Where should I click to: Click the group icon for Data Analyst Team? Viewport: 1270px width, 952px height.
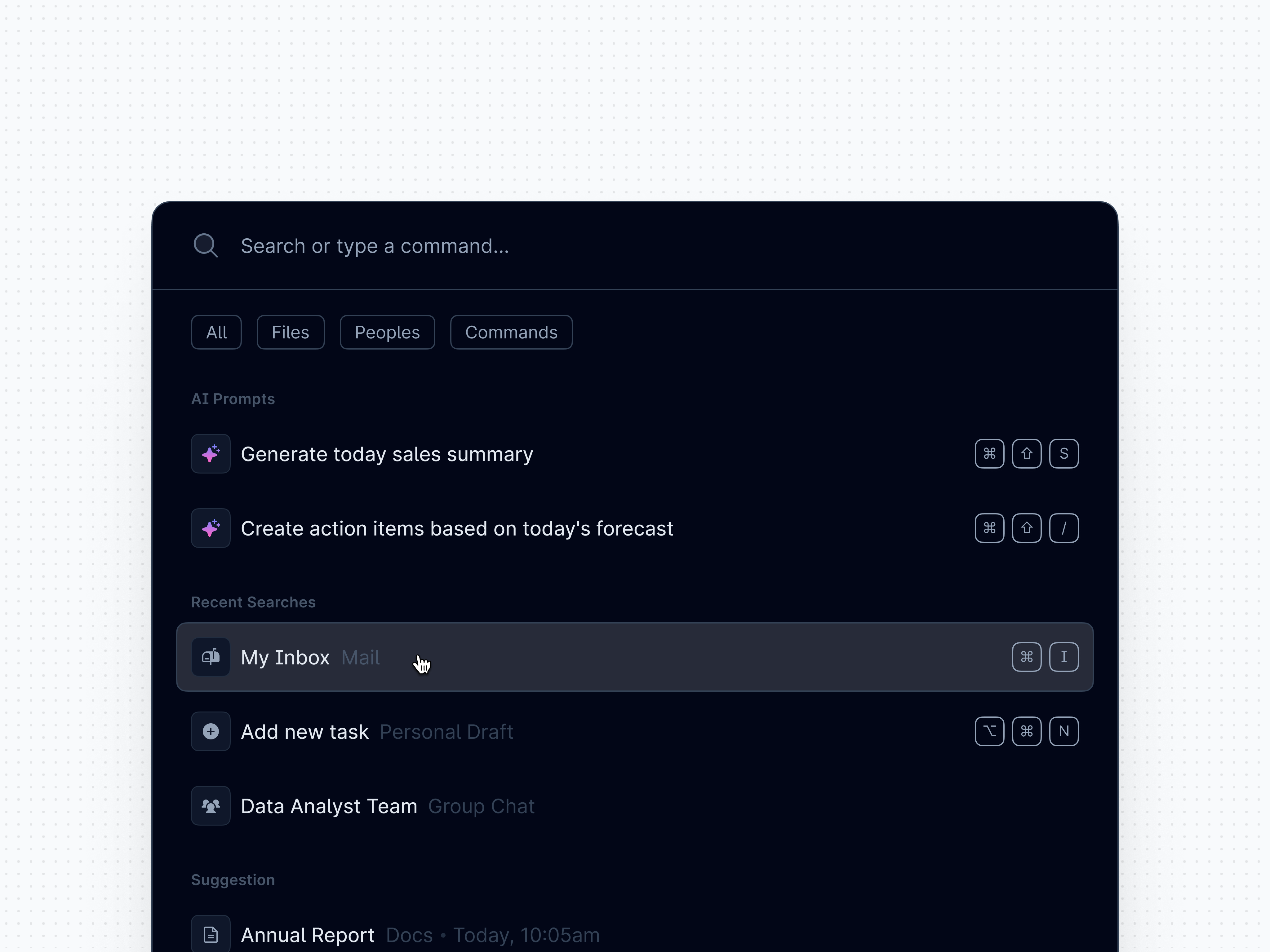pos(211,806)
